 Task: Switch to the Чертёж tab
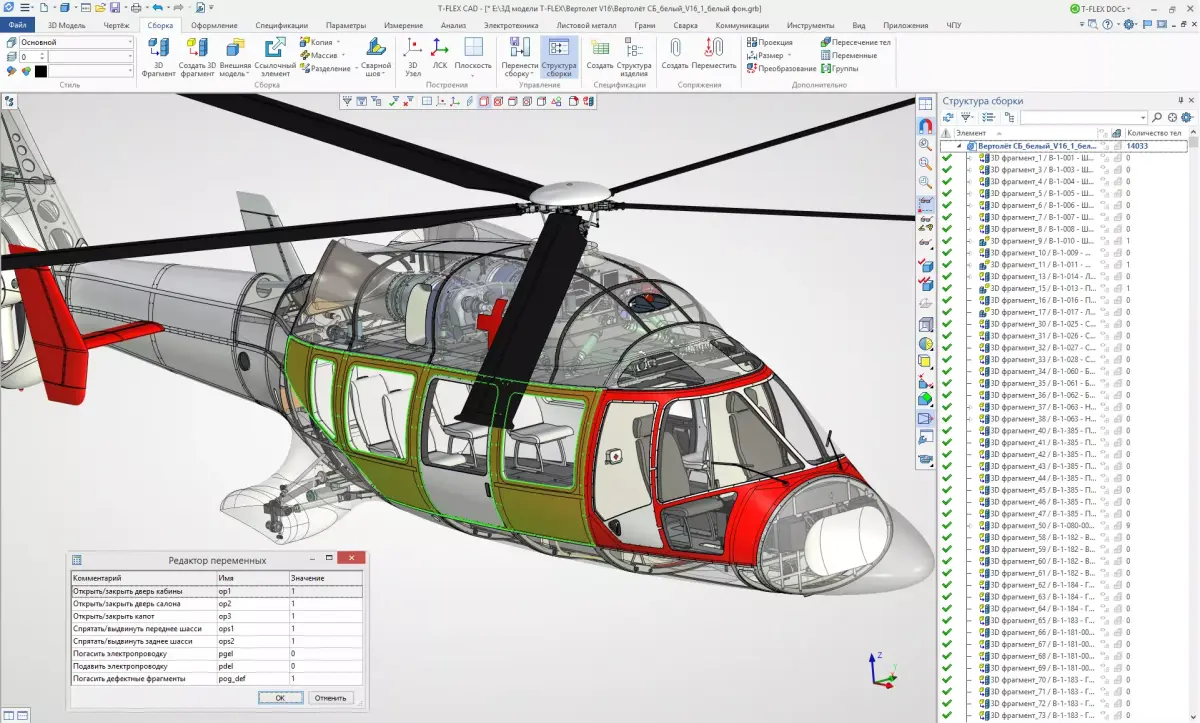pyautogui.click(x=116, y=25)
